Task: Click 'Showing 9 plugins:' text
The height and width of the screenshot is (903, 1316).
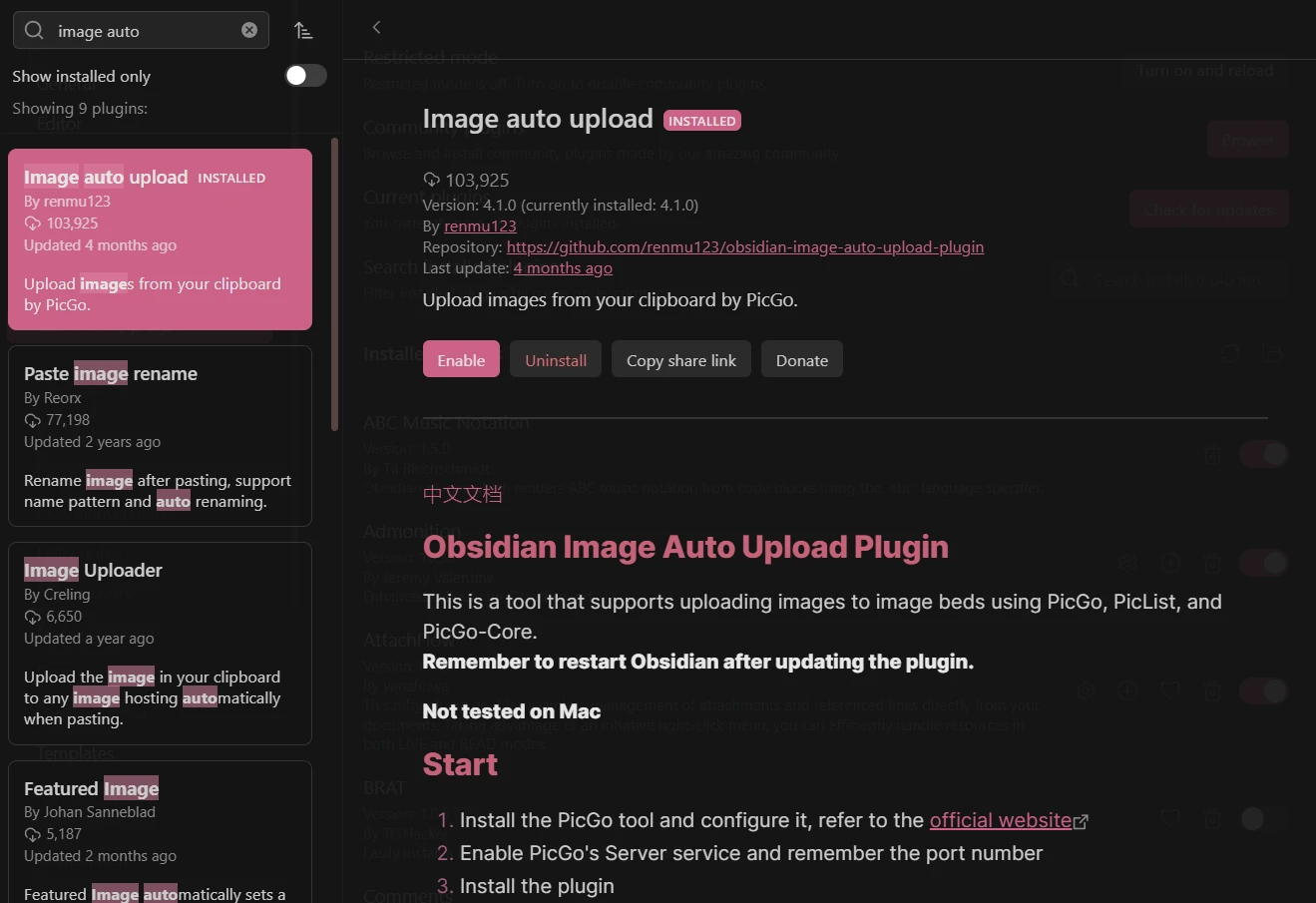Action: tap(80, 108)
